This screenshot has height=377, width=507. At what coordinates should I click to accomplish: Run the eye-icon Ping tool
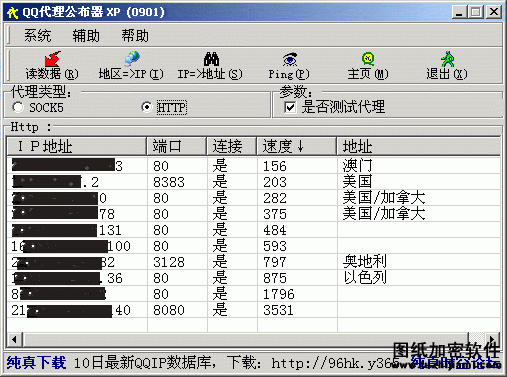290,59
